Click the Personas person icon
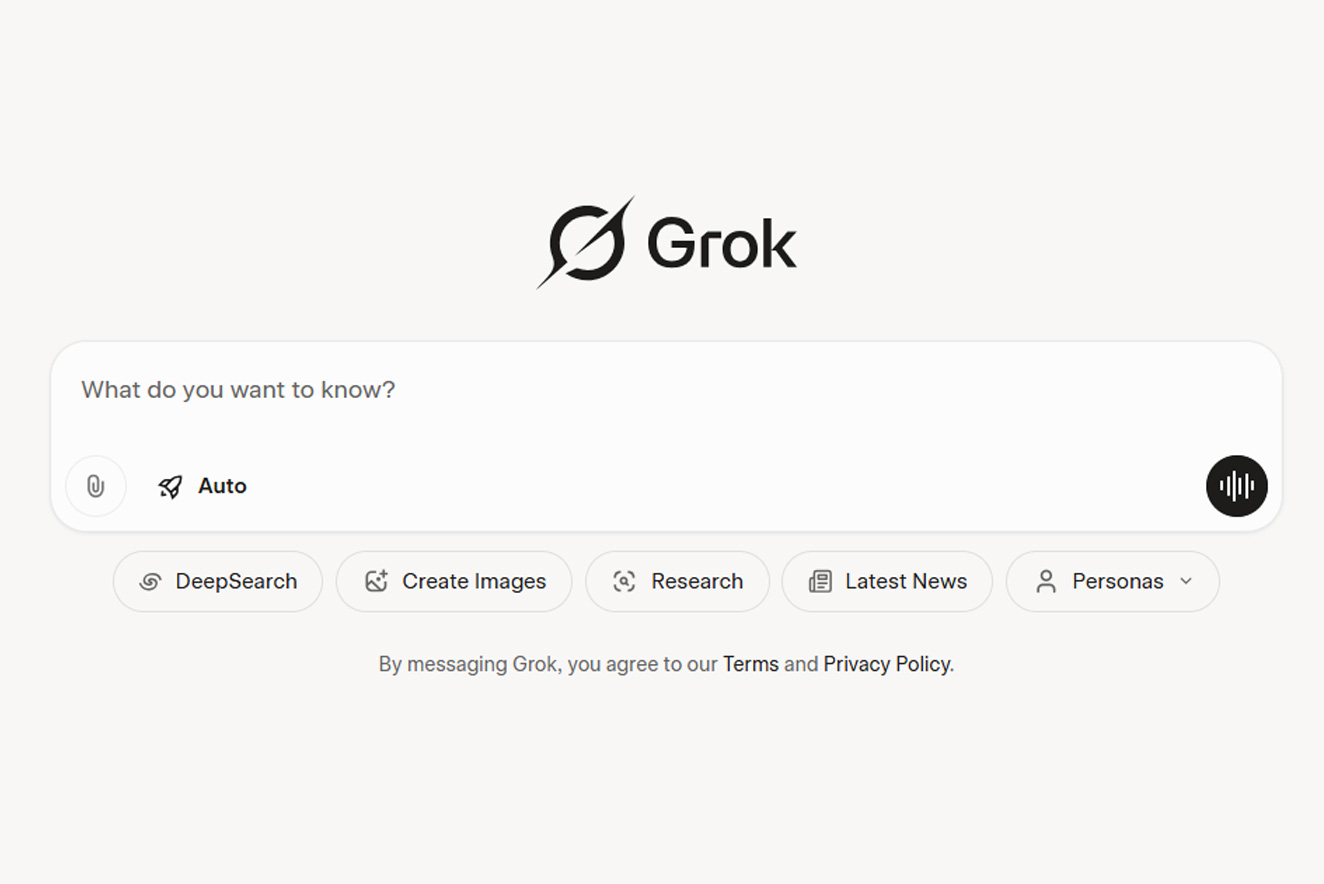 (1046, 582)
